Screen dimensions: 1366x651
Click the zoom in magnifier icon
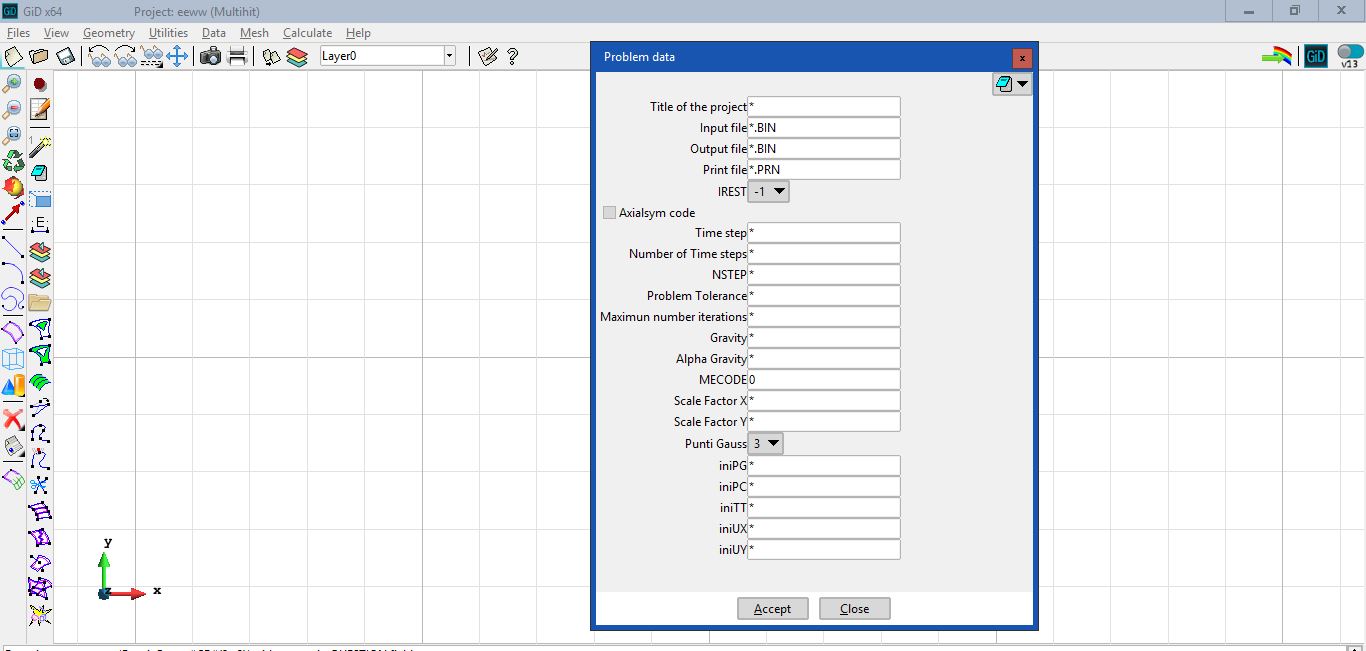(13, 84)
